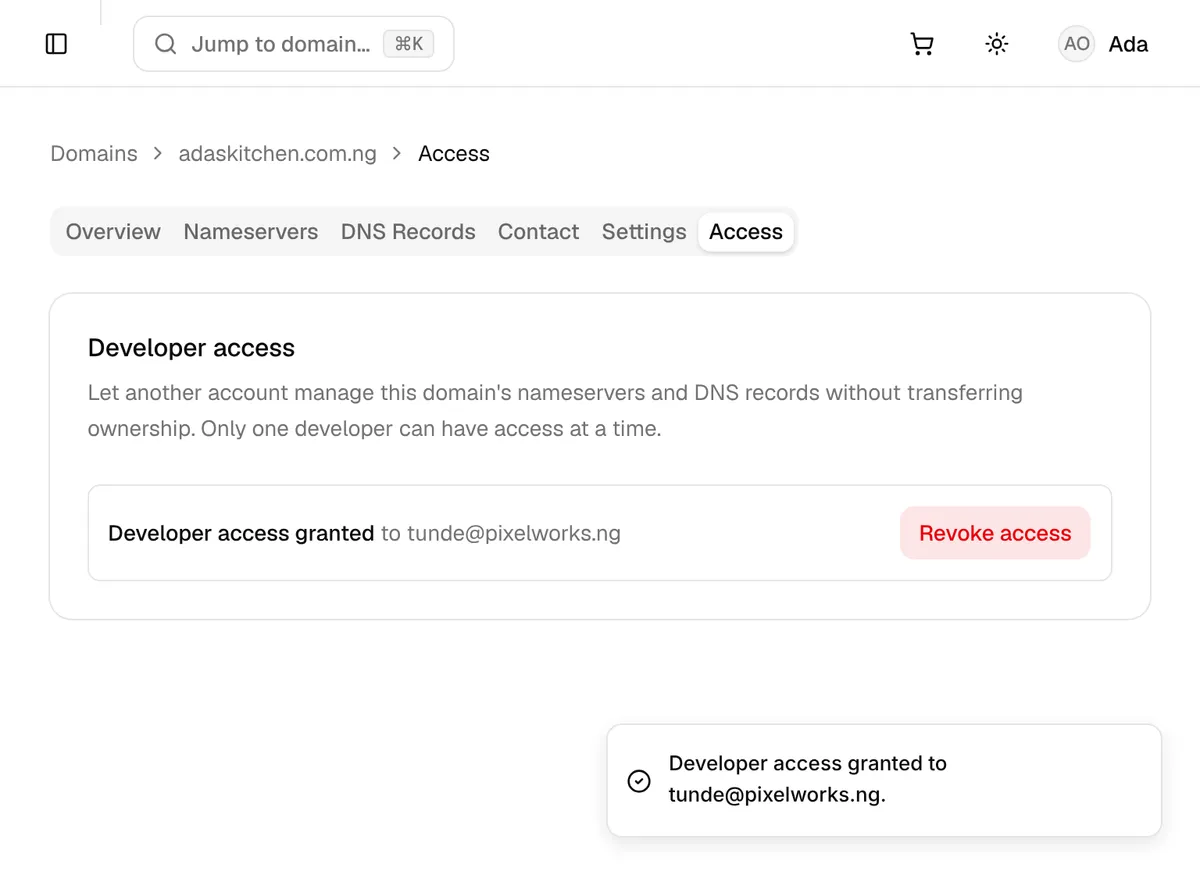
Task: Go to Domains breadcrumb
Action: pos(94,154)
